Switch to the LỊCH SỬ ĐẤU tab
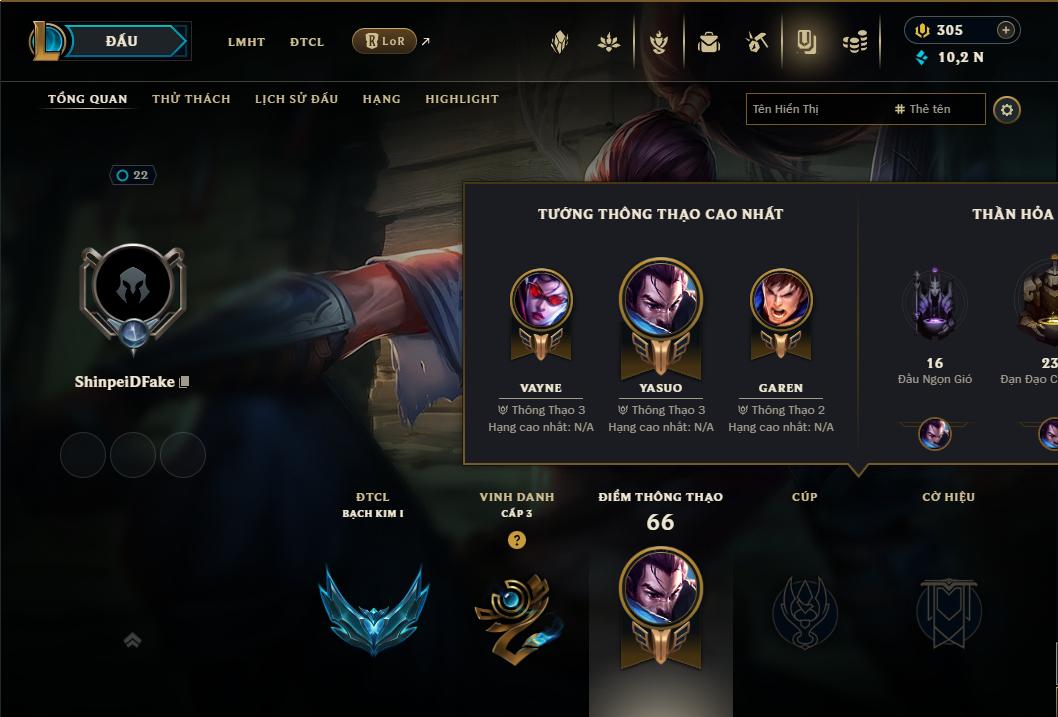The height and width of the screenshot is (717, 1058). click(296, 99)
